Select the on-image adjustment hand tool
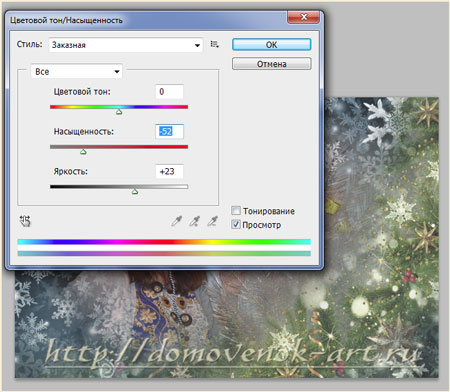Viewport: 450px width, 392px height. tap(25, 221)
